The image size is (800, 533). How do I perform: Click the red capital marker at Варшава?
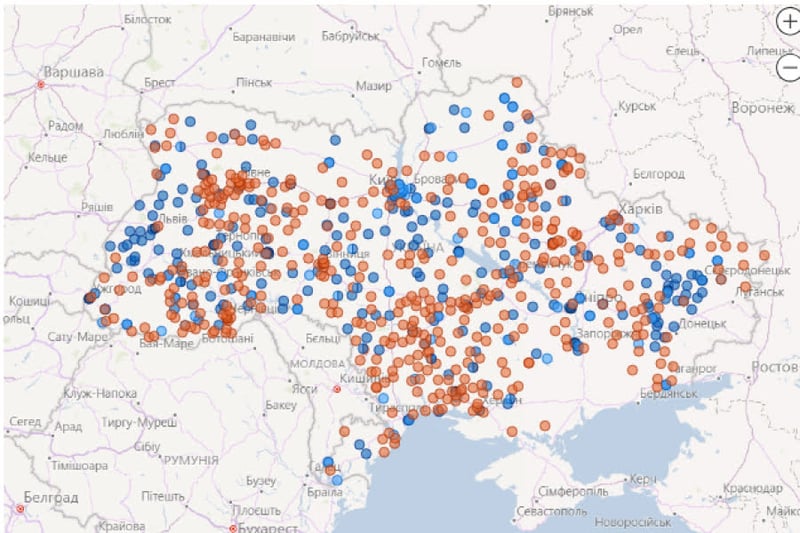coord(41,86)
